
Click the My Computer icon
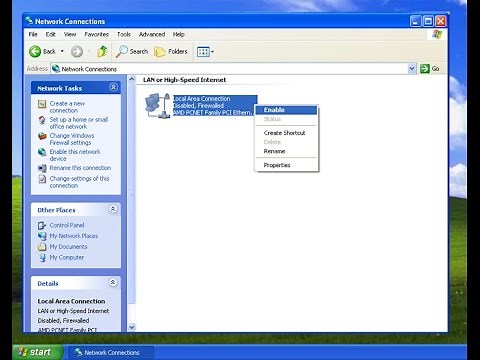42,258
